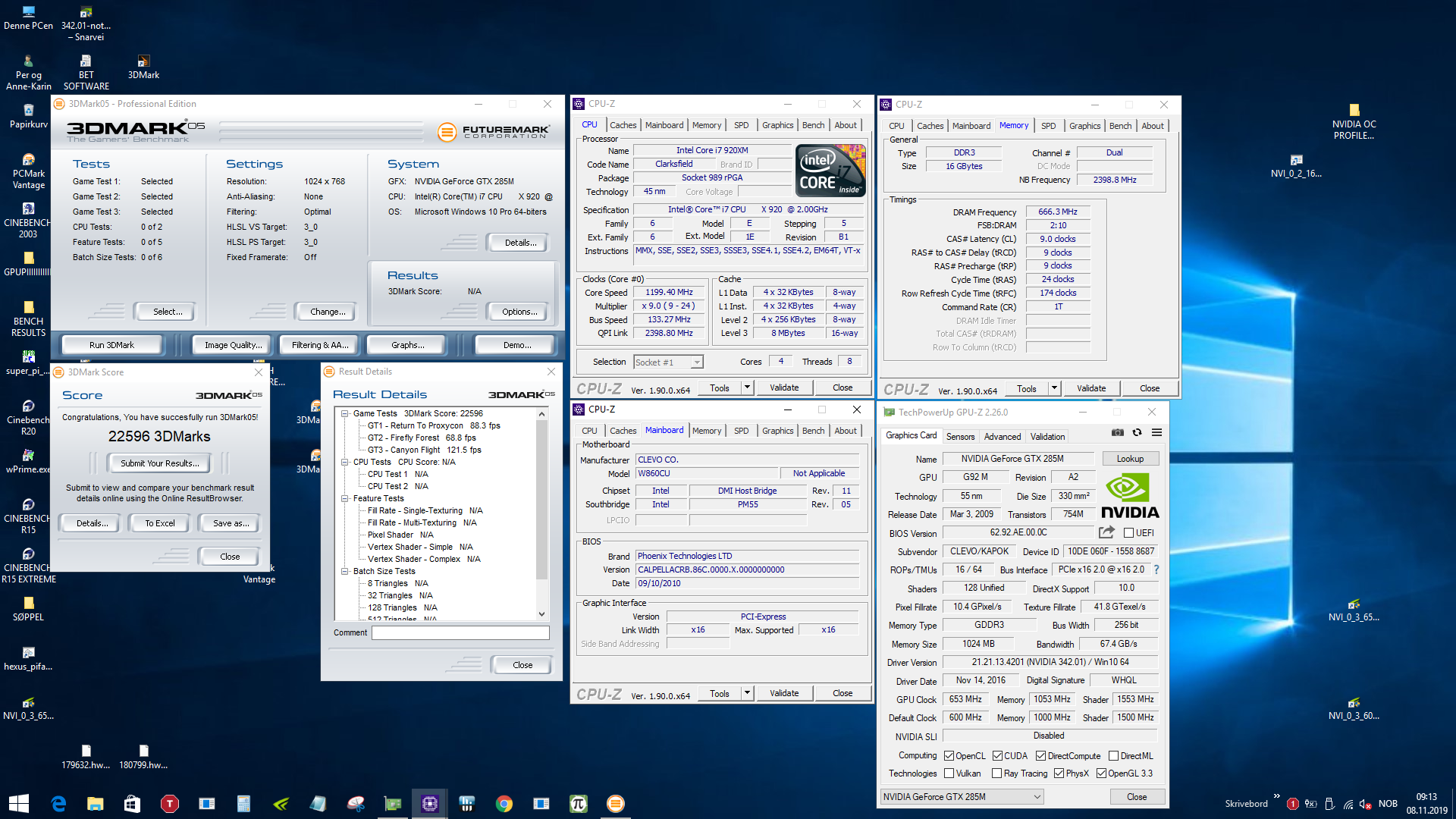
Task: Toggle the OpenCL checkbox
Action: pyautogui.click(x=949, y=756)
